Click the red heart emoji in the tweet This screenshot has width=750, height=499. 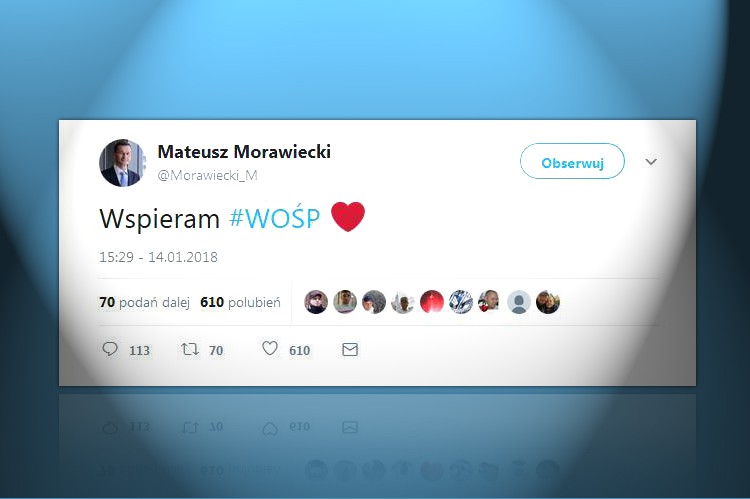point(348,217)
